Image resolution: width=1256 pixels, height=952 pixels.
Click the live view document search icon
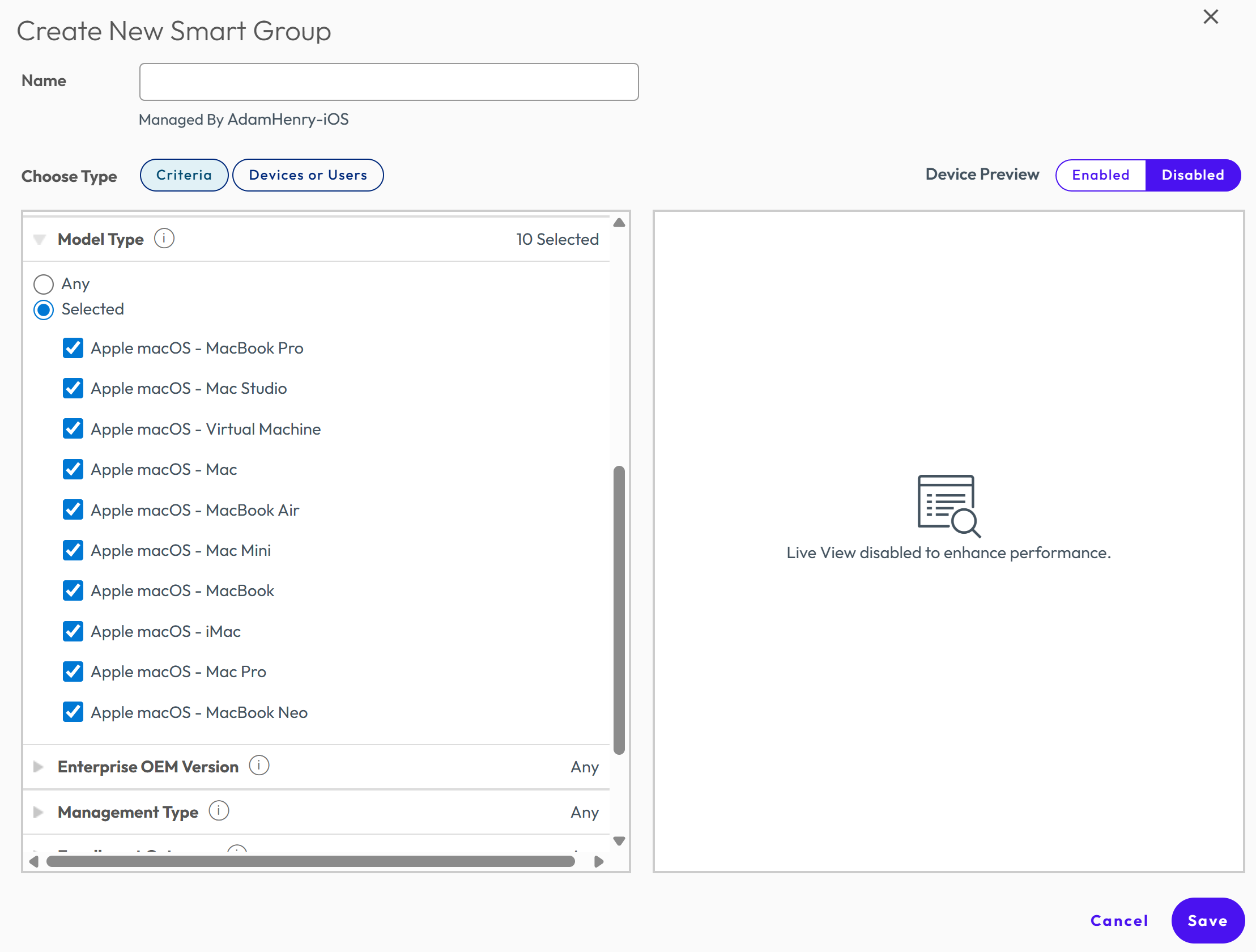tap(949, 505)
